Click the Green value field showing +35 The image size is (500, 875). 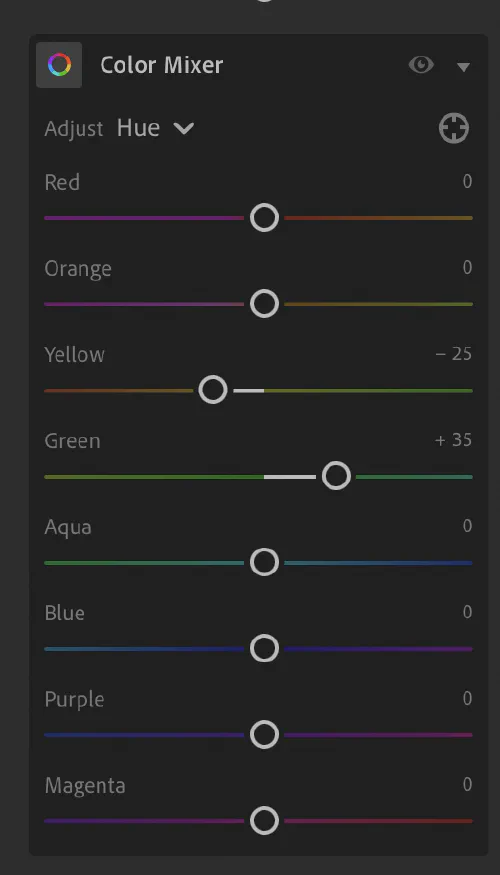coord(454,440)
